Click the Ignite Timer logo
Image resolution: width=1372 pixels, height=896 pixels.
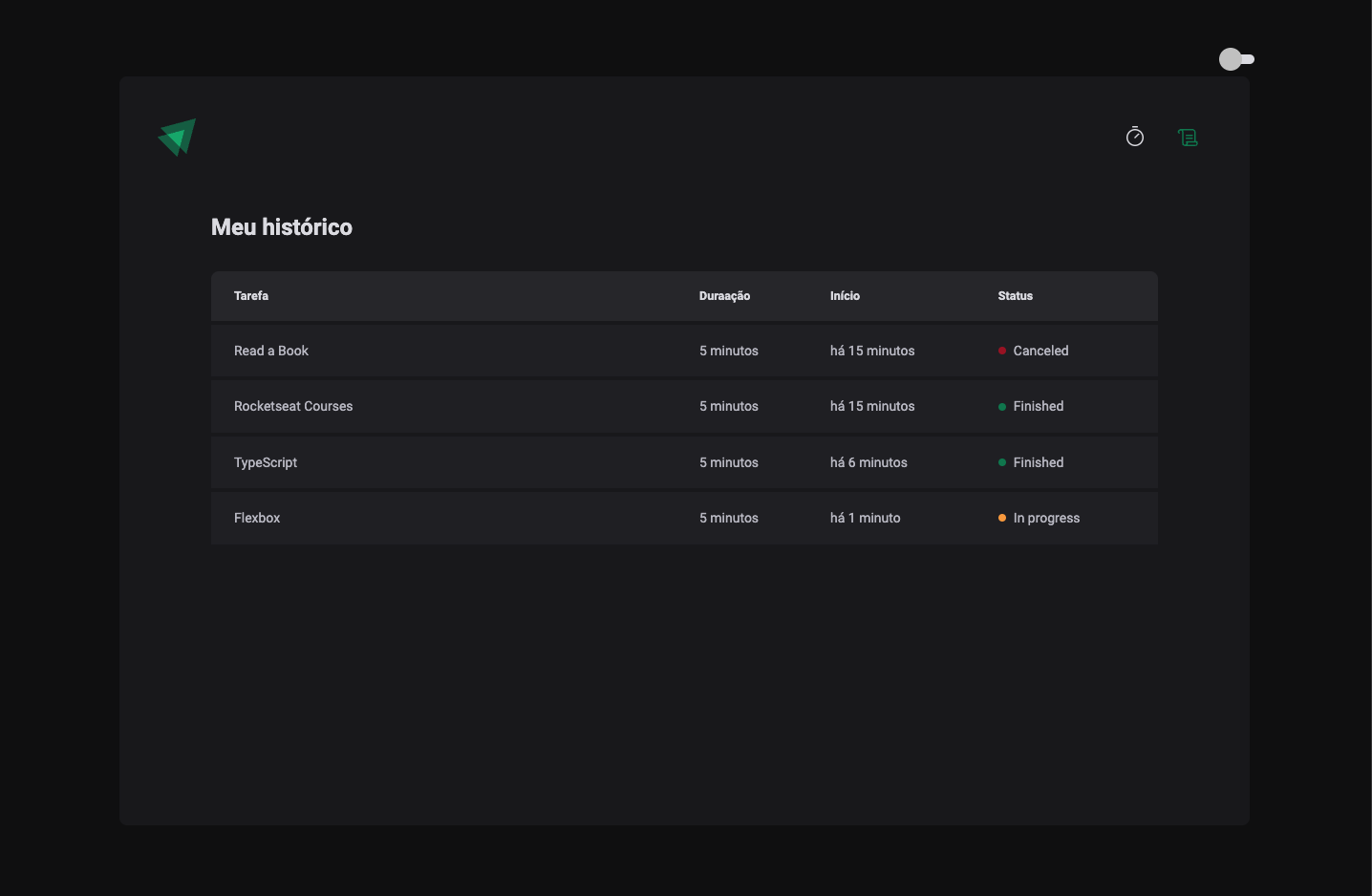tap(177, 137)
